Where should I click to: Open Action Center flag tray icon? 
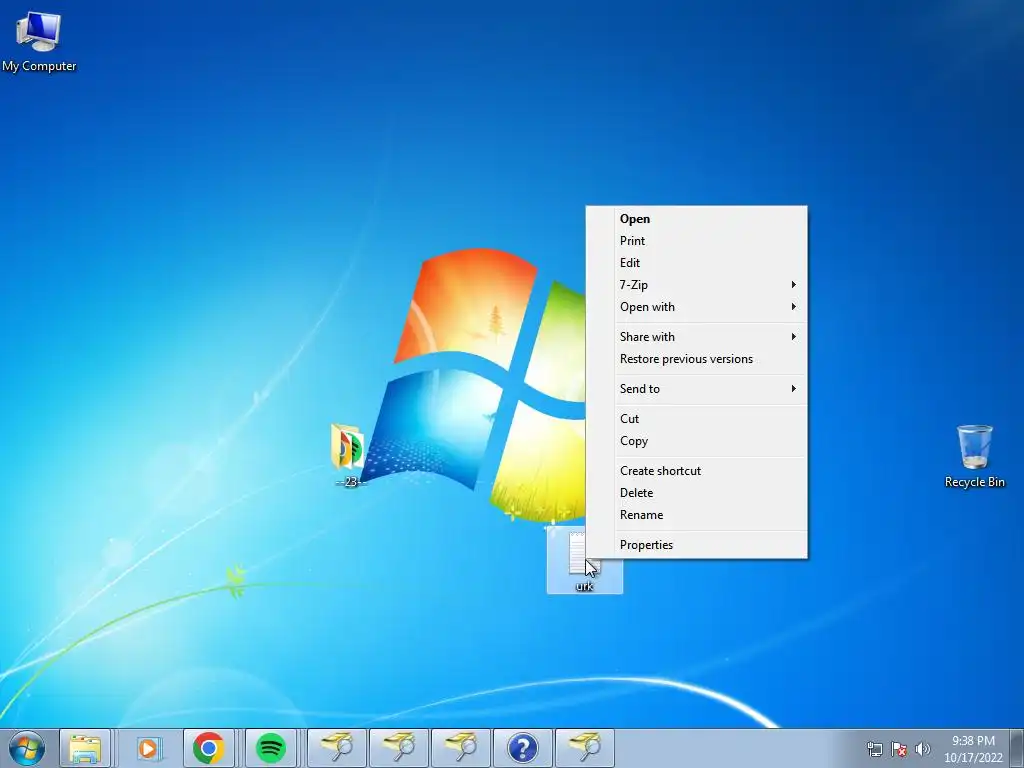click(899, 749)
